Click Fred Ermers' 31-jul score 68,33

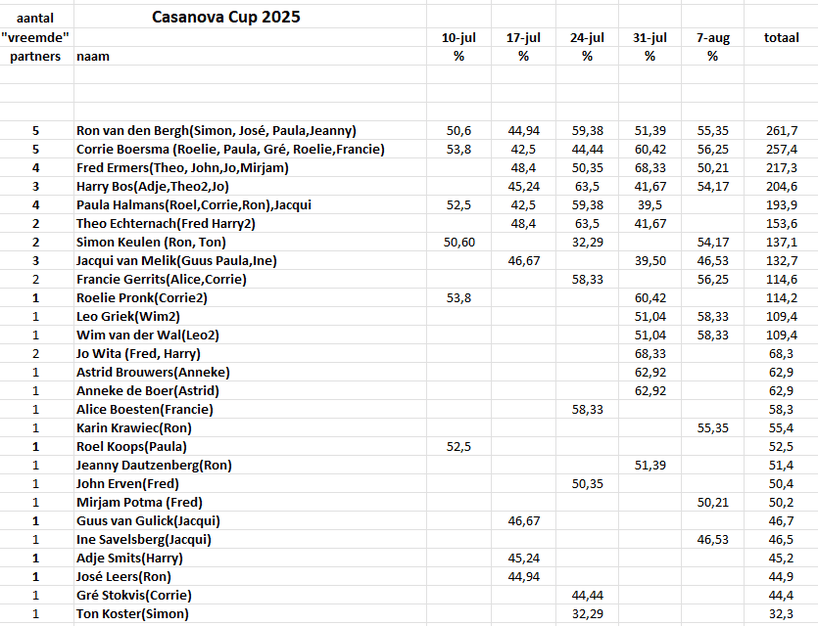(x=650, y=168)
